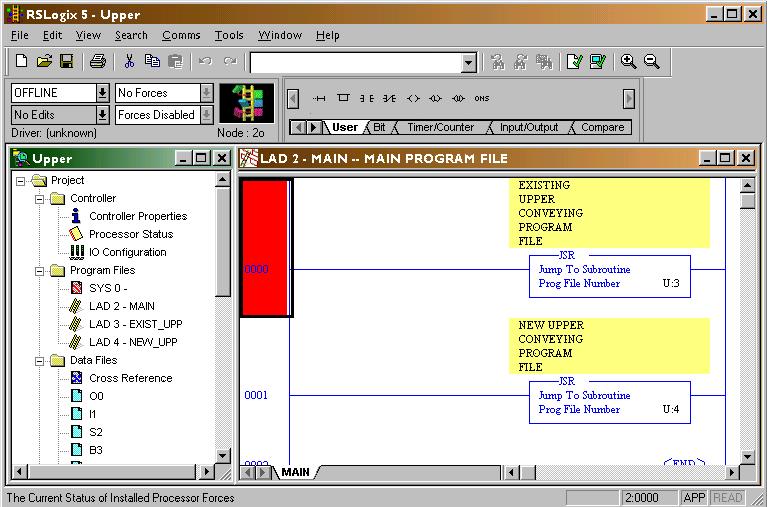Viewport: 767px width, 507px height.
Task: Collapse the Program Files folder
Action: click(x=40, y=271)
